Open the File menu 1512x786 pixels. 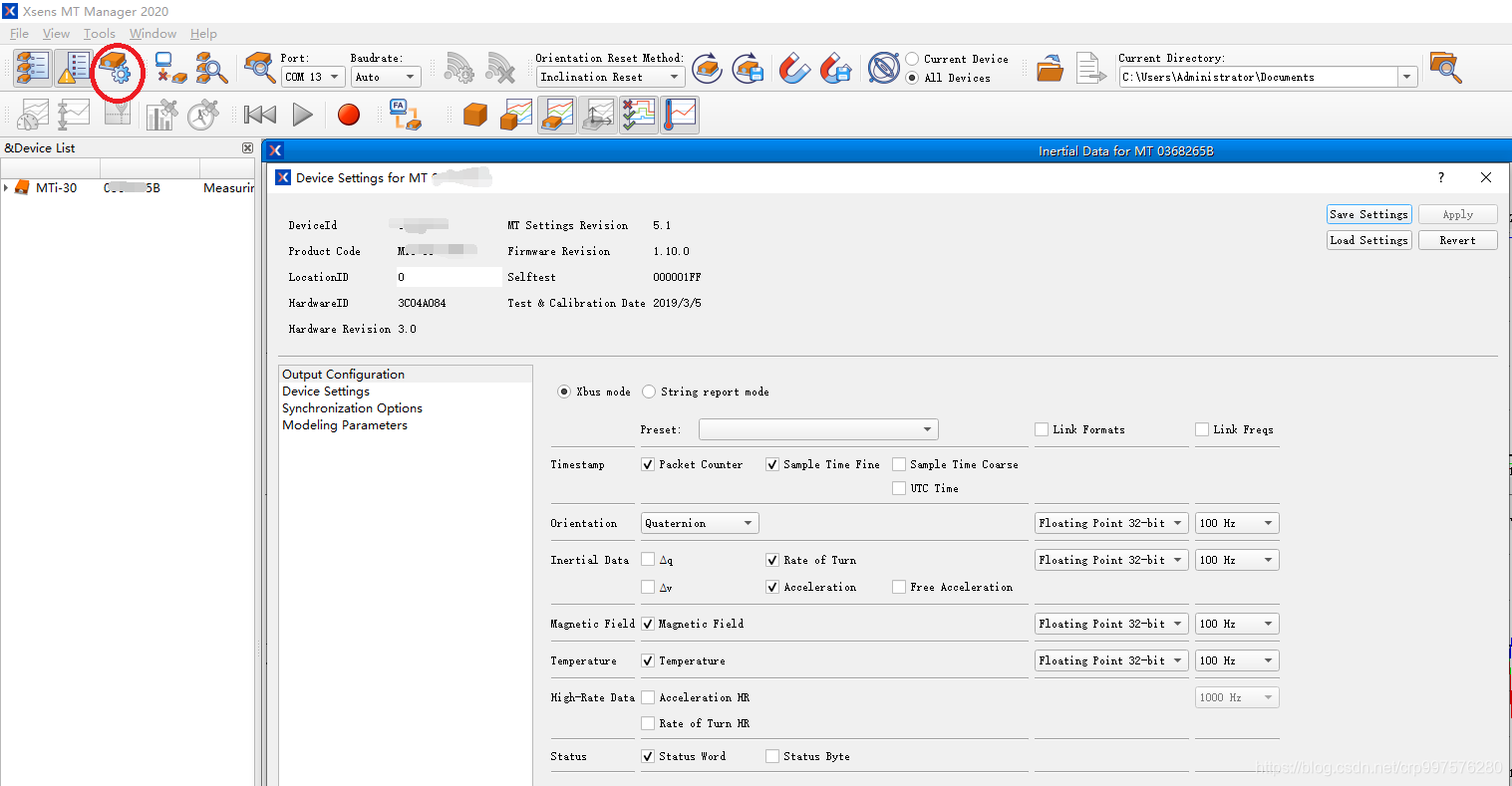tap(20, 34)
